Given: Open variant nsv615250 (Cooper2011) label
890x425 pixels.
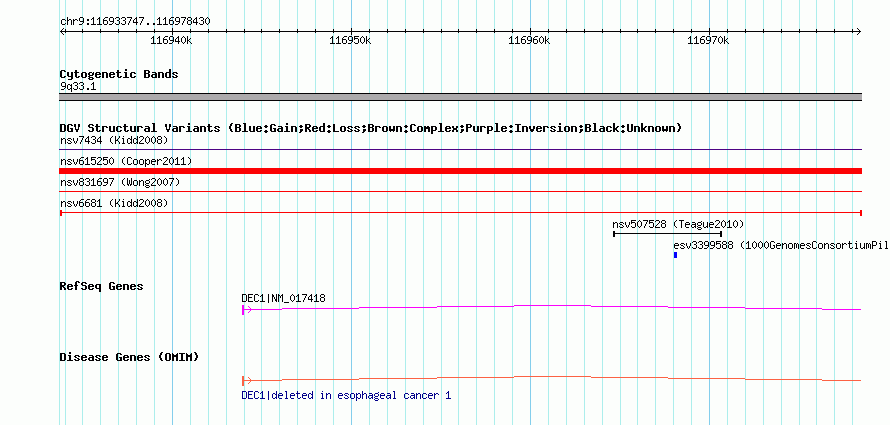Looking at the screenshot, I should pos(126,162).
